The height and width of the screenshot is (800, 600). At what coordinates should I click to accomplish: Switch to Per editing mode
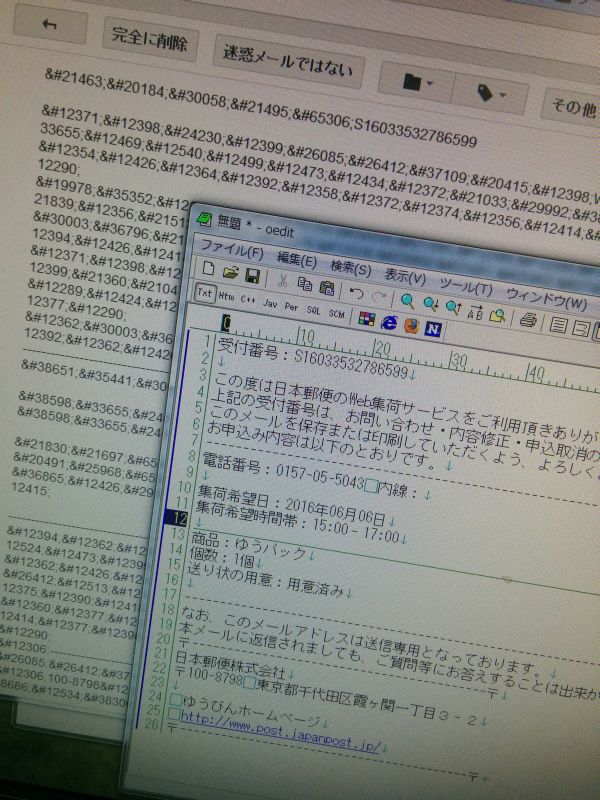tap(291, 307)
